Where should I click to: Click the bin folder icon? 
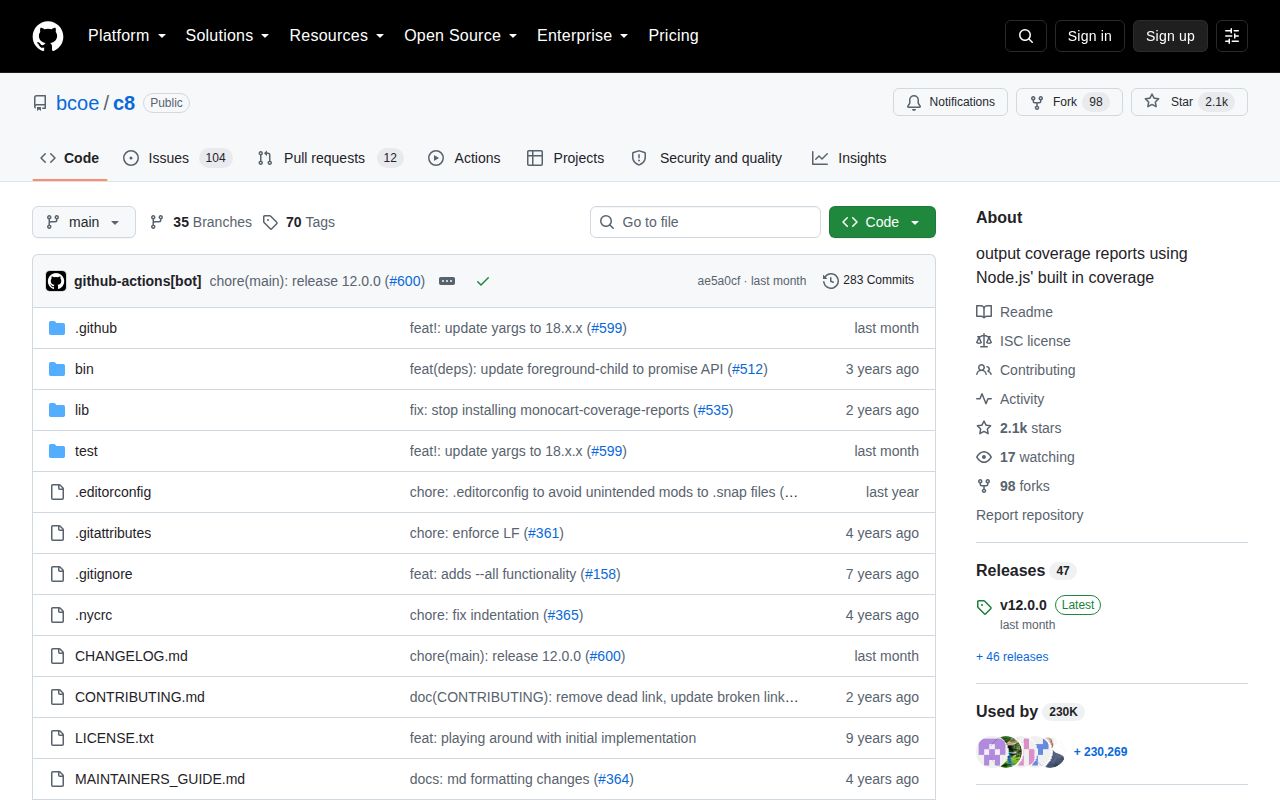(57, 369)
